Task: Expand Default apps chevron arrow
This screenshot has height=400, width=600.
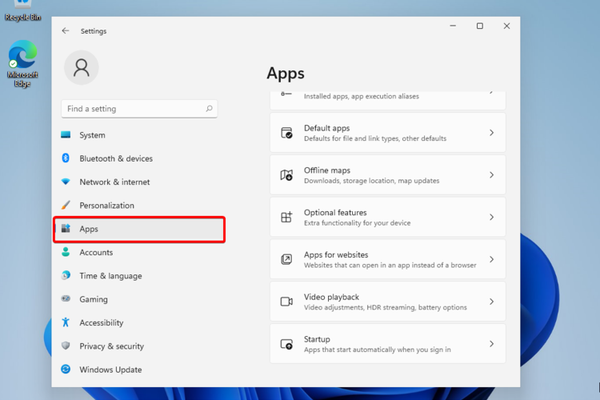Action: (x=491, y=133)
